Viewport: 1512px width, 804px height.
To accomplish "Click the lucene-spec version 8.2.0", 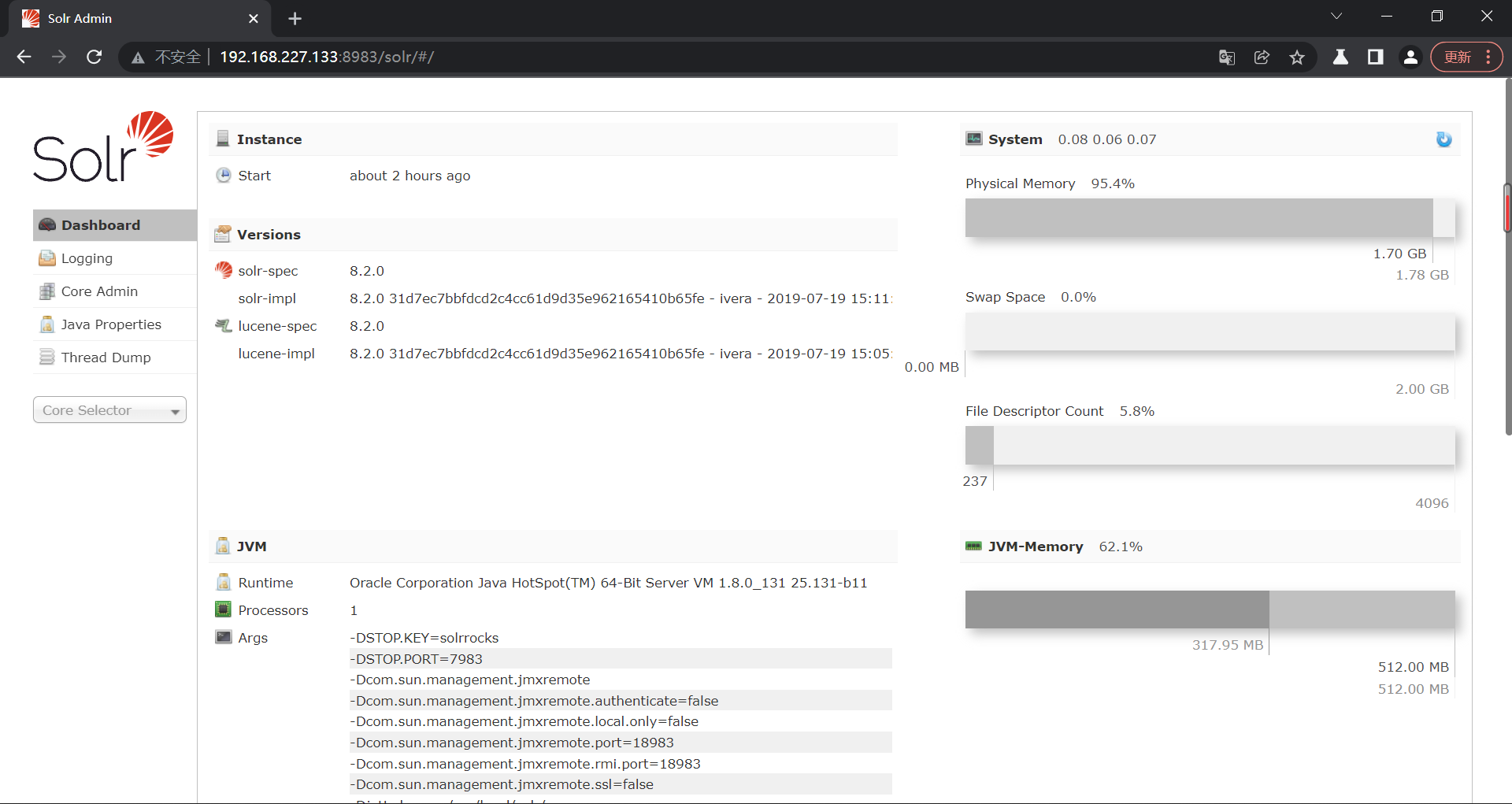I will pos(367,326).
